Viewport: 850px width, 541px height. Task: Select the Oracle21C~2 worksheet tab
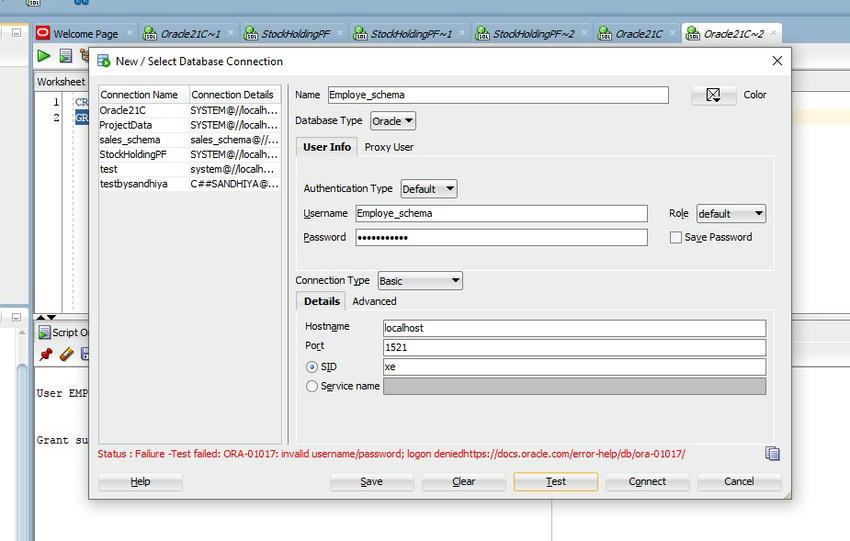click(x=733, y=34)
